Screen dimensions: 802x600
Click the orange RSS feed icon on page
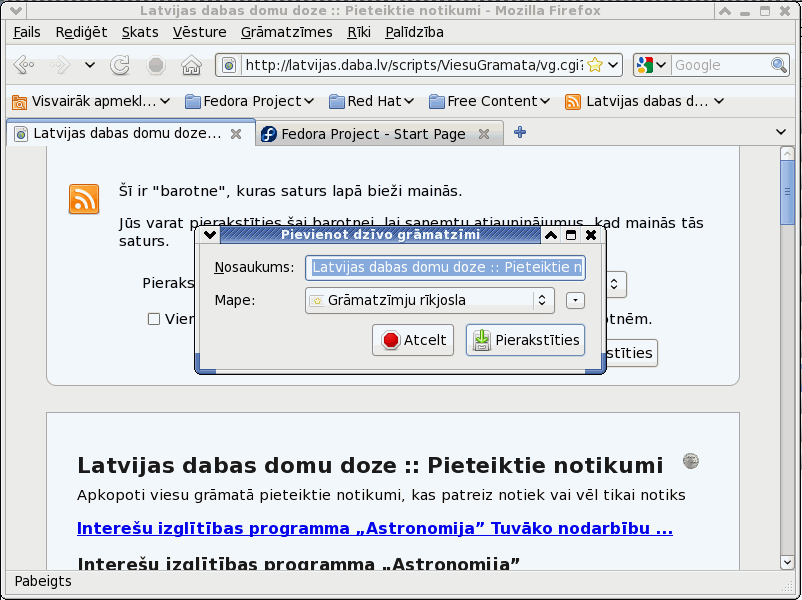84,198
